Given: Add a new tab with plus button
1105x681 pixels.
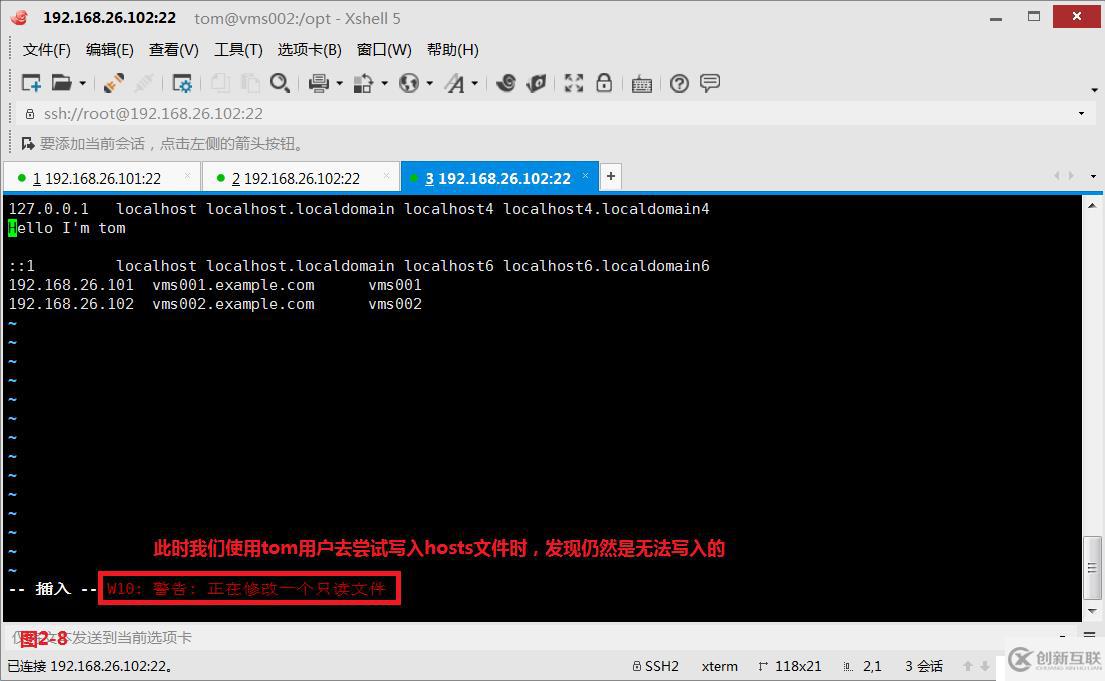Looking at the screenshot, I should click(611, 176).
